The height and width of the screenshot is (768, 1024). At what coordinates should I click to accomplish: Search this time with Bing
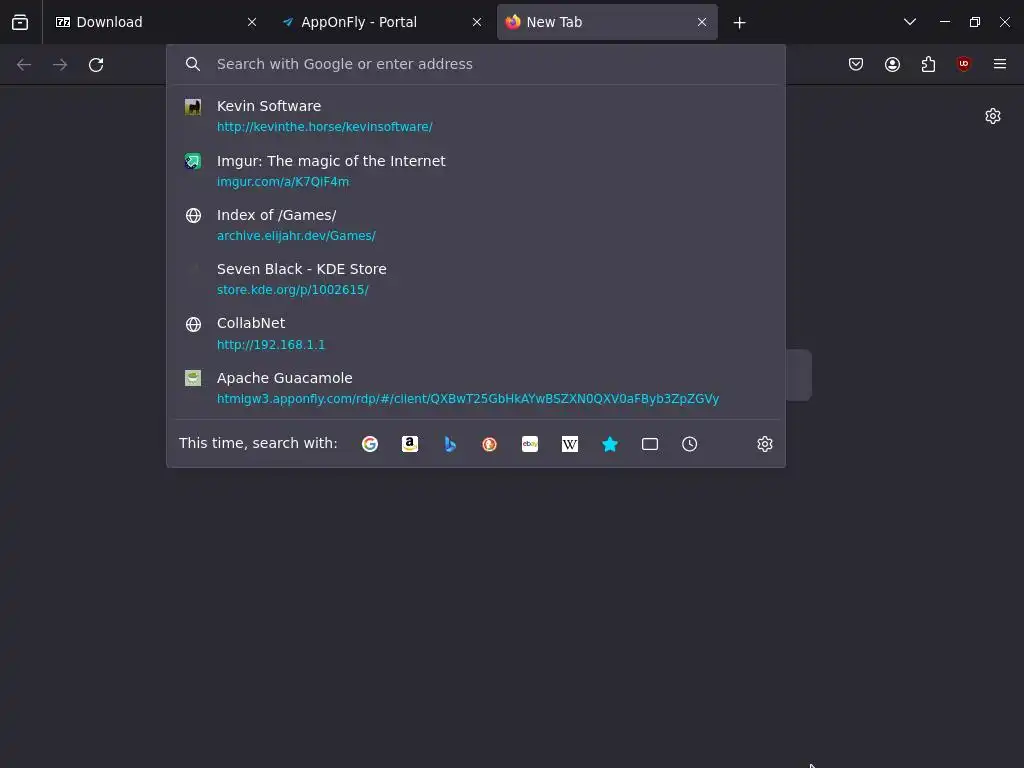coord(450,444)
